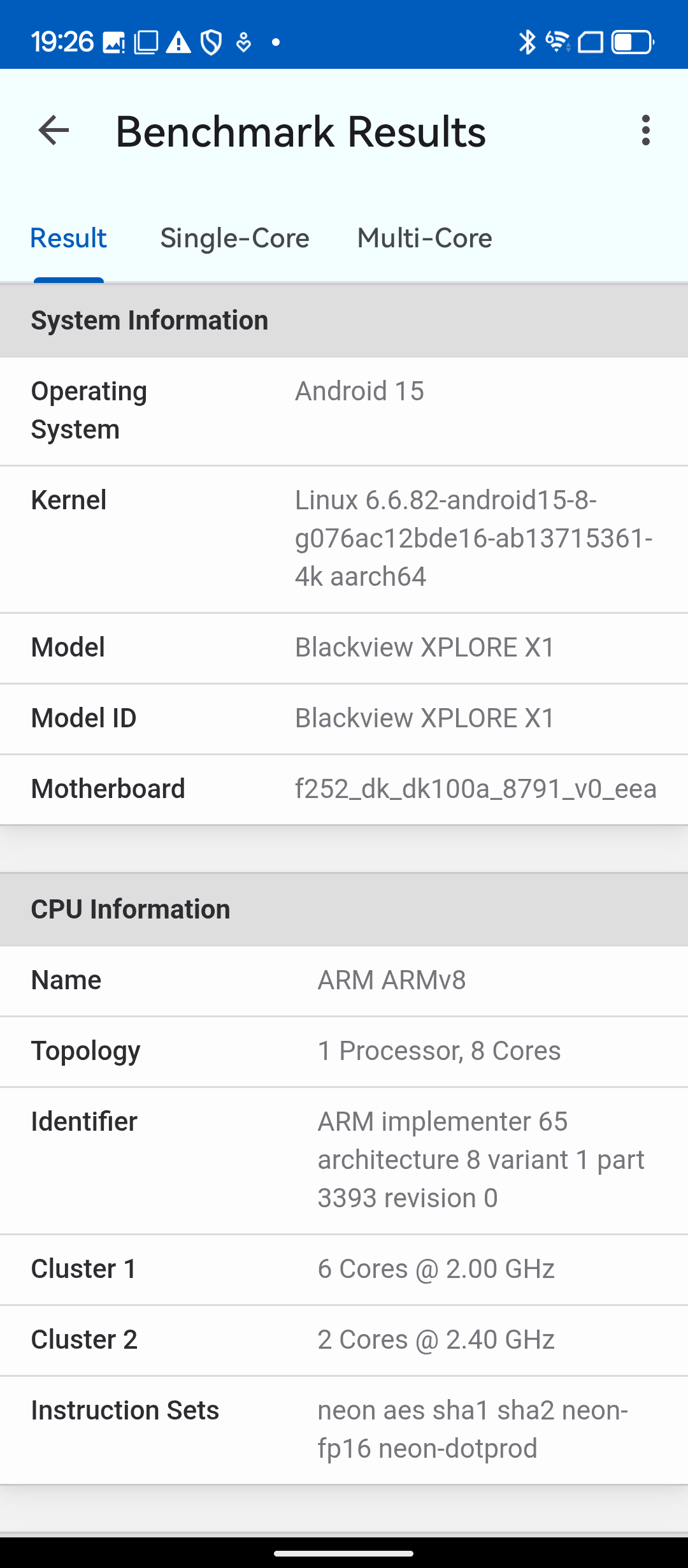Tap the back arrow icon
This screenshot has width=688, height=1568.
(54, 131)
